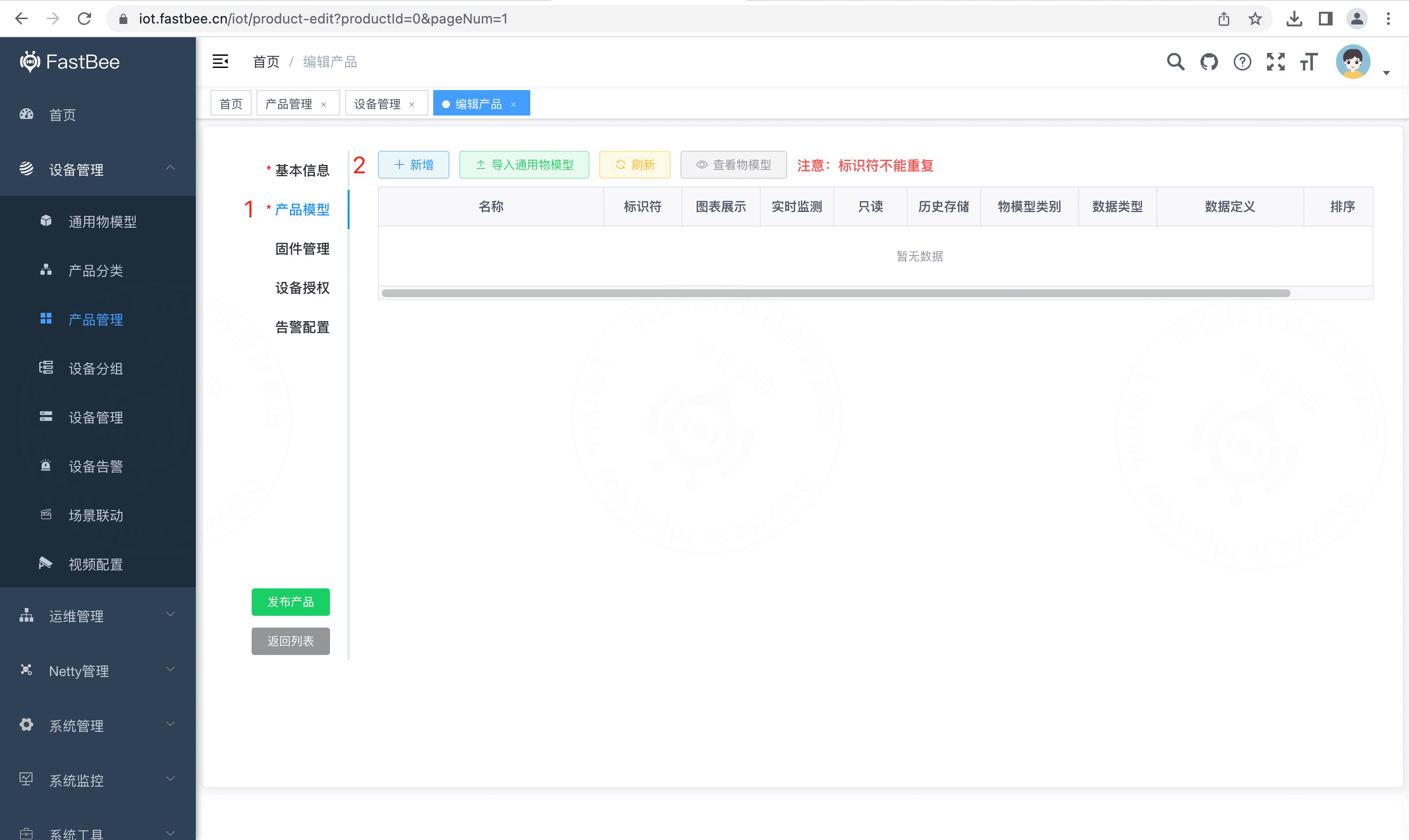Image resolution: width=1409 pixels, height=840 pixels.
Task: Click the browser share icon
Action: pos(1224,19)
